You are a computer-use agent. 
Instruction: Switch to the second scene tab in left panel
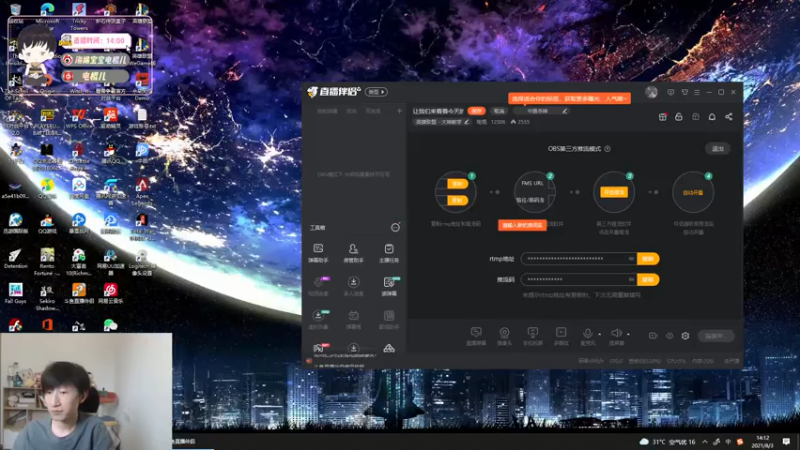(x=352, y=111)
